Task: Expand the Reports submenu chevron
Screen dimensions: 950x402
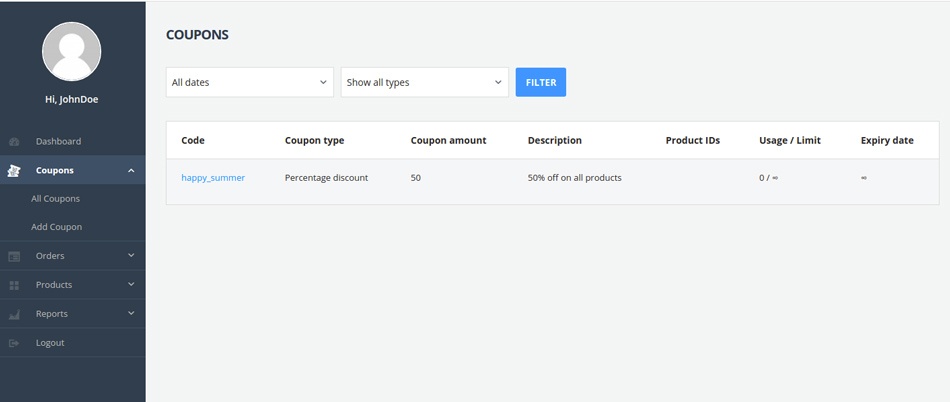Action: click(x=131, y=314)
